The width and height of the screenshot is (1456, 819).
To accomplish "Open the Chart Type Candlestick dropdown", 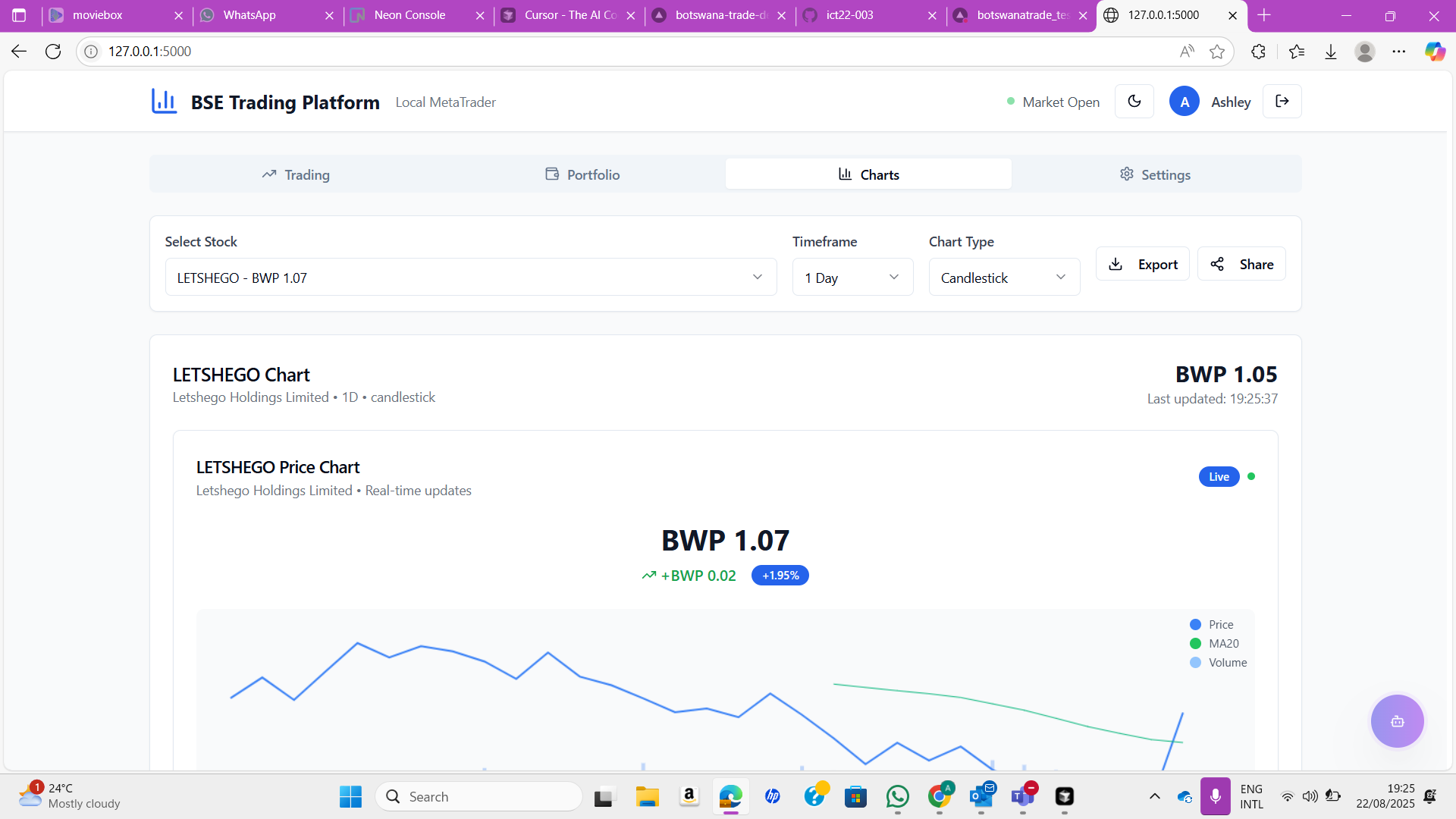I will coord(1003,278).
